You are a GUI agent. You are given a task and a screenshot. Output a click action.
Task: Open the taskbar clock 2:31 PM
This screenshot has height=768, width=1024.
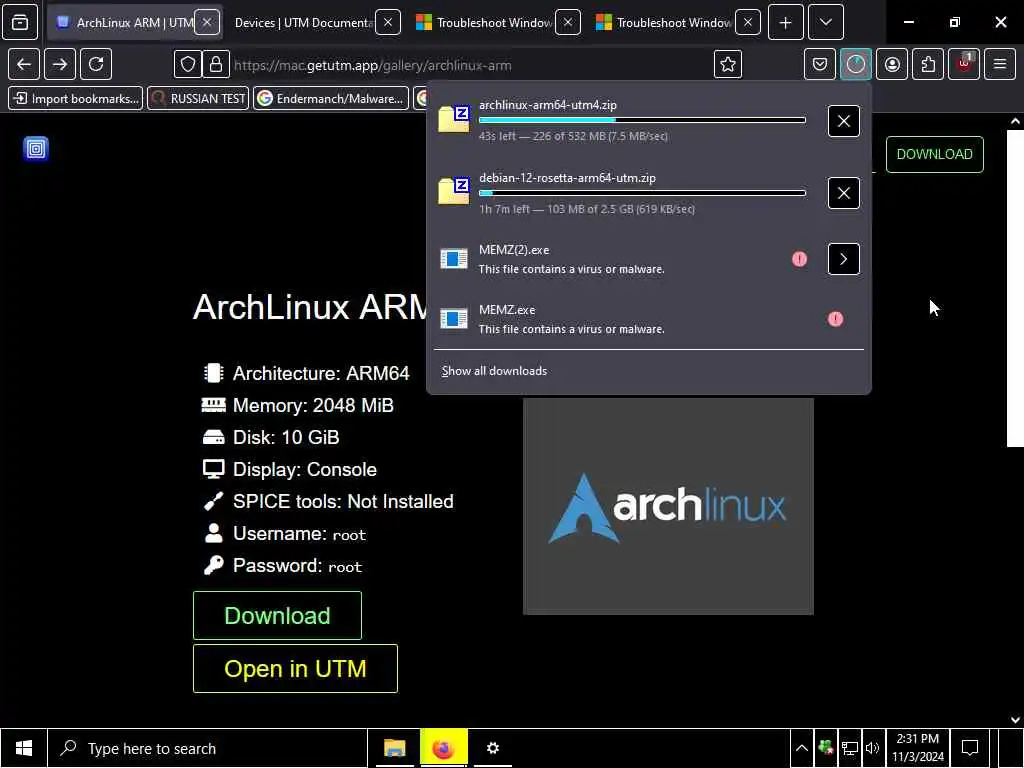click(918, 748)
